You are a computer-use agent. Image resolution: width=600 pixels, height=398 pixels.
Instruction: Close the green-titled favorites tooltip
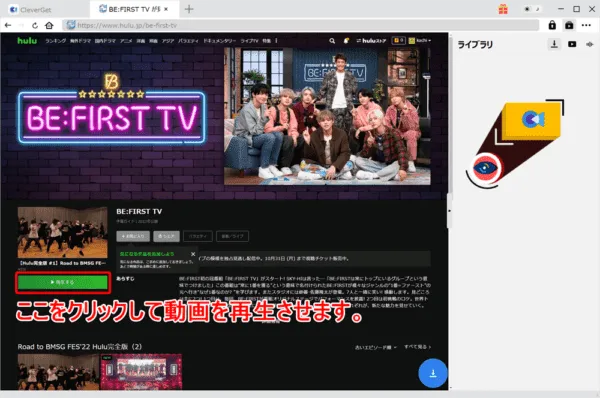click(193, 254)
